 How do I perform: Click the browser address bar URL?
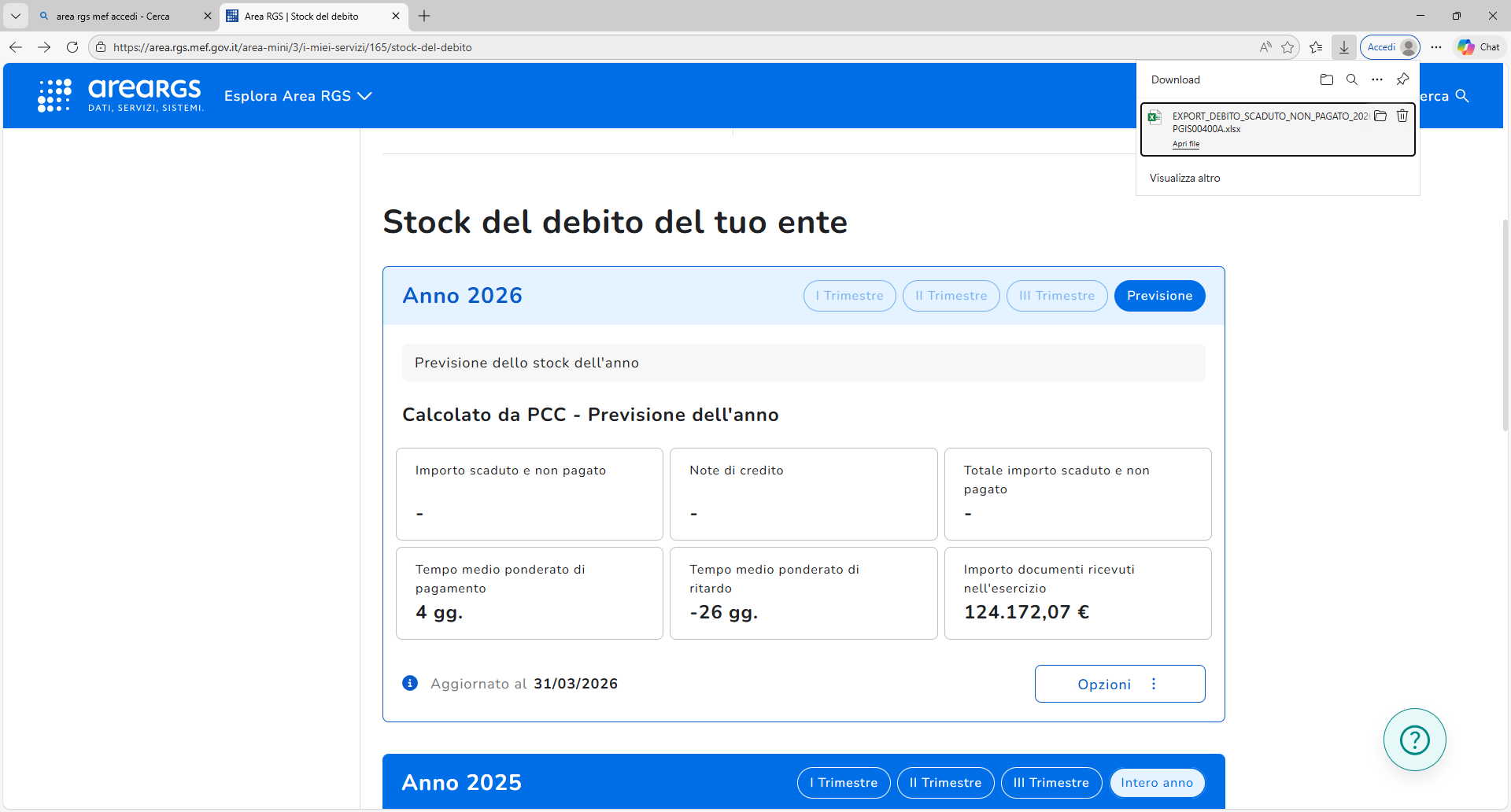tap(292, 47)
